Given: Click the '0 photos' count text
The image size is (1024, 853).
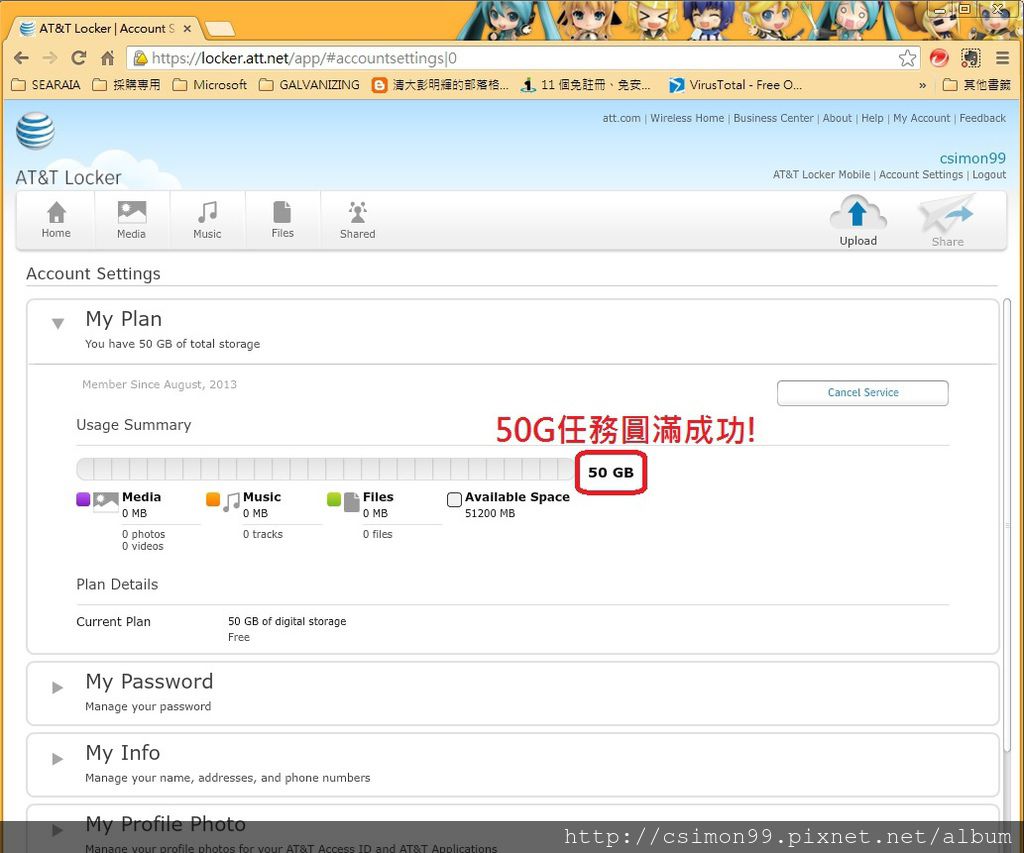Looking at the screenshot, I should pos(143,534).
